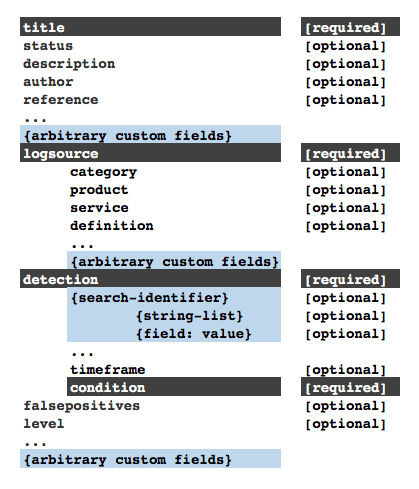Click the bottom {arbitrary custom fields} box
The height and width of the screenshot is (489, 419).
[150, 459]
